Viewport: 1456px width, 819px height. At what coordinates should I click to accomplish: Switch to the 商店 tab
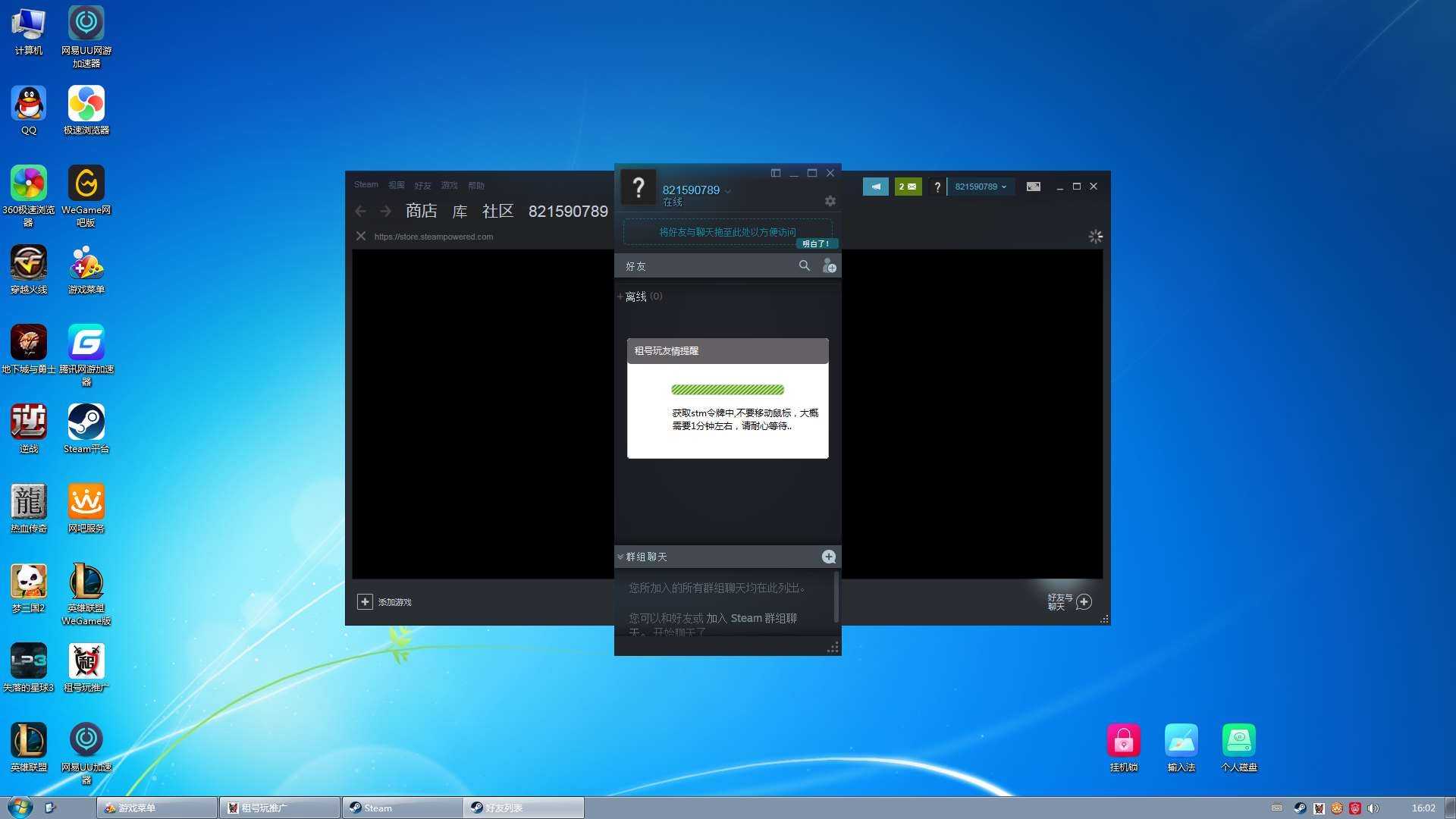(421, 211)
